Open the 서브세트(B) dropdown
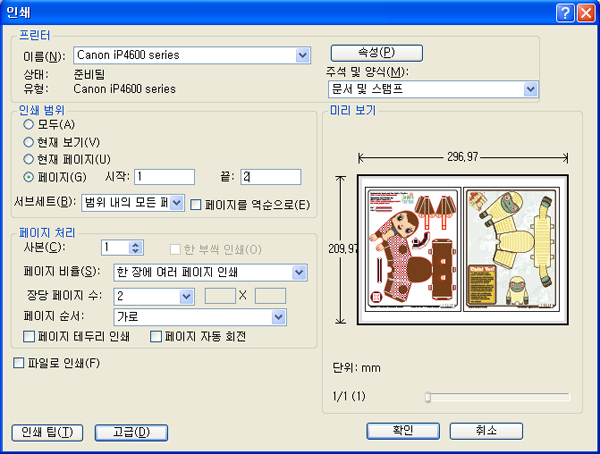The width and height of the screenshot is (600, 454). tap(176, 203)
